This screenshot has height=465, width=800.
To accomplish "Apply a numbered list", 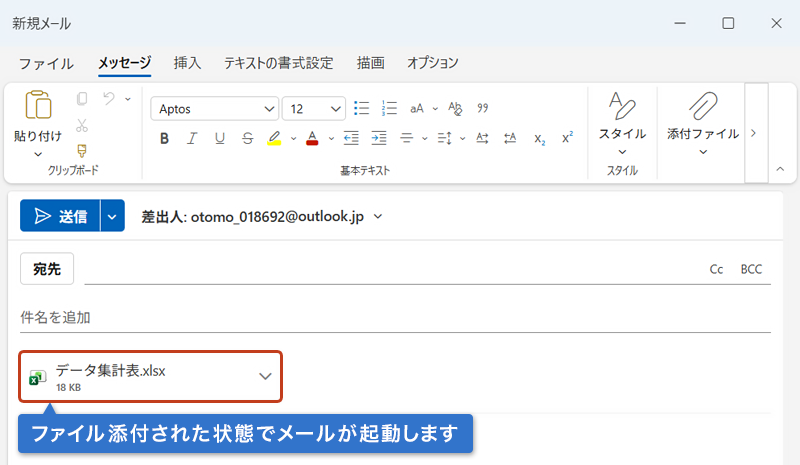I will [x=389, y=108].
